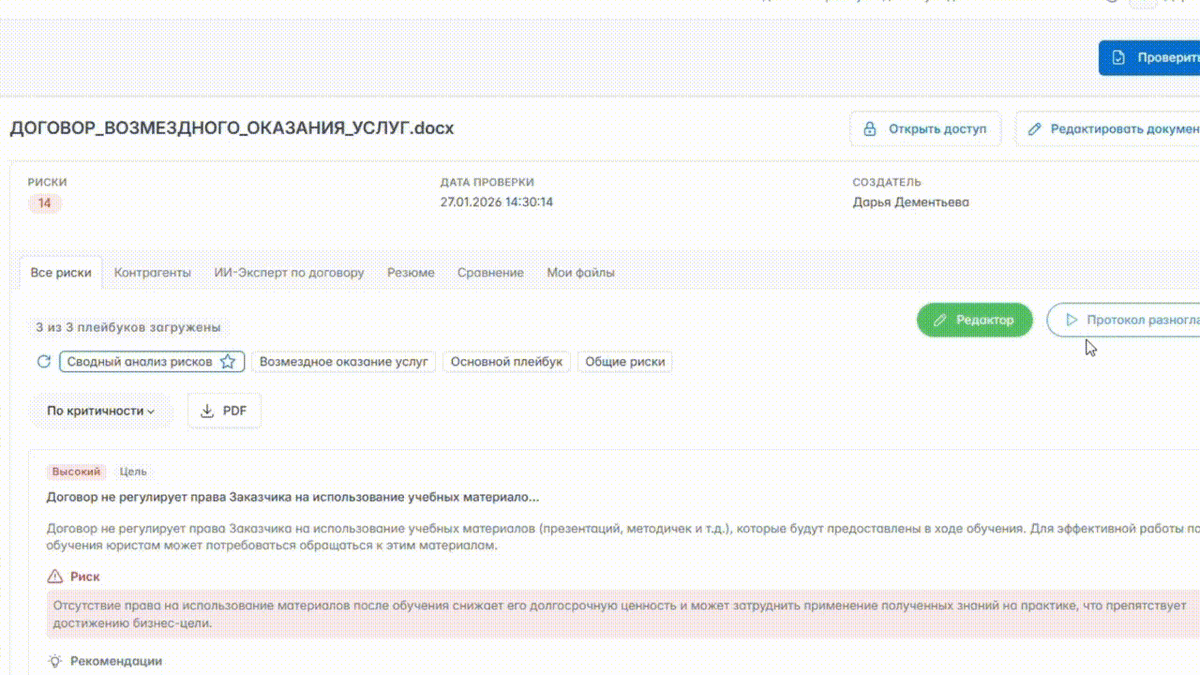Open the Контрагенты tab
The width and height of the screenshot is (1200, 675).
click(x=152, y=272)
